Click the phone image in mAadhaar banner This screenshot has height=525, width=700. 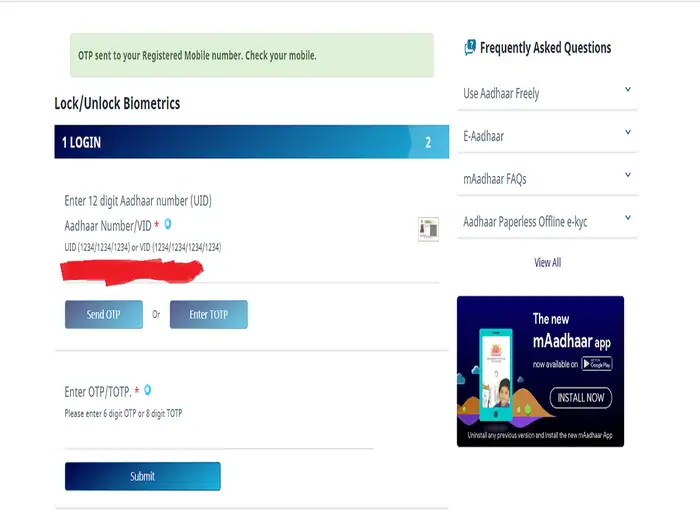point(496,375)
